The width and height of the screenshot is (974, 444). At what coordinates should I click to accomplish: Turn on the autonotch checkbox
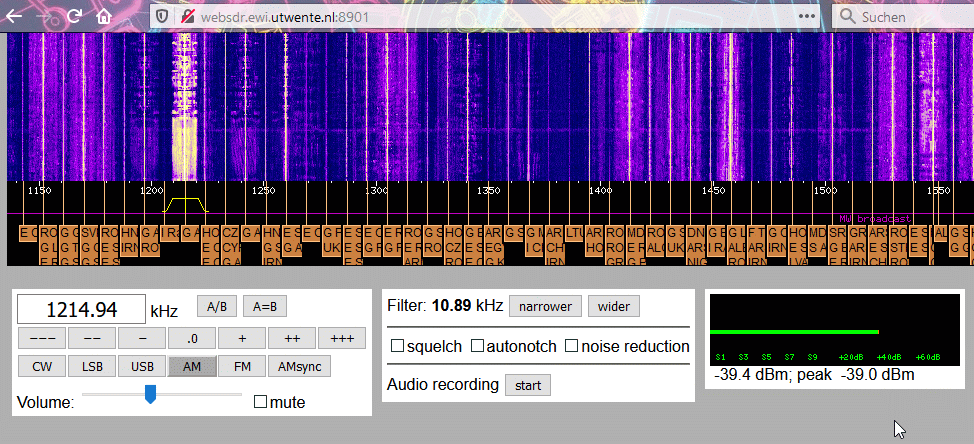tap(477, 346)
